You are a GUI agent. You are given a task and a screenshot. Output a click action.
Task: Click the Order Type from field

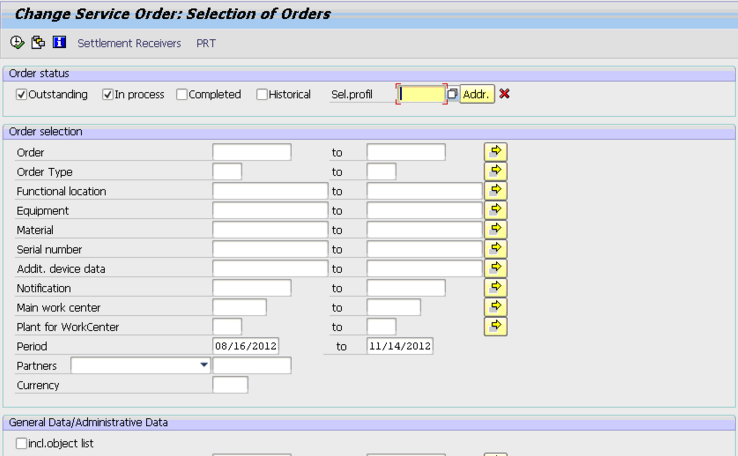click(x=227, y=171)
